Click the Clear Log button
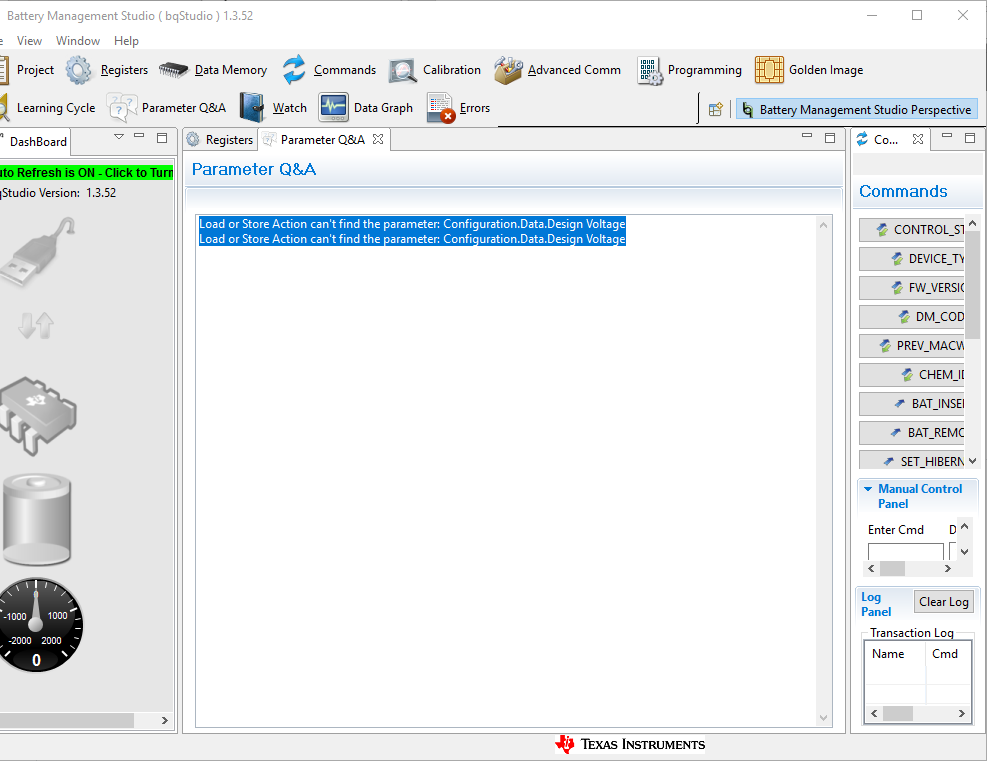This screenshot has width=987, height=761. (x=944, y=602)
